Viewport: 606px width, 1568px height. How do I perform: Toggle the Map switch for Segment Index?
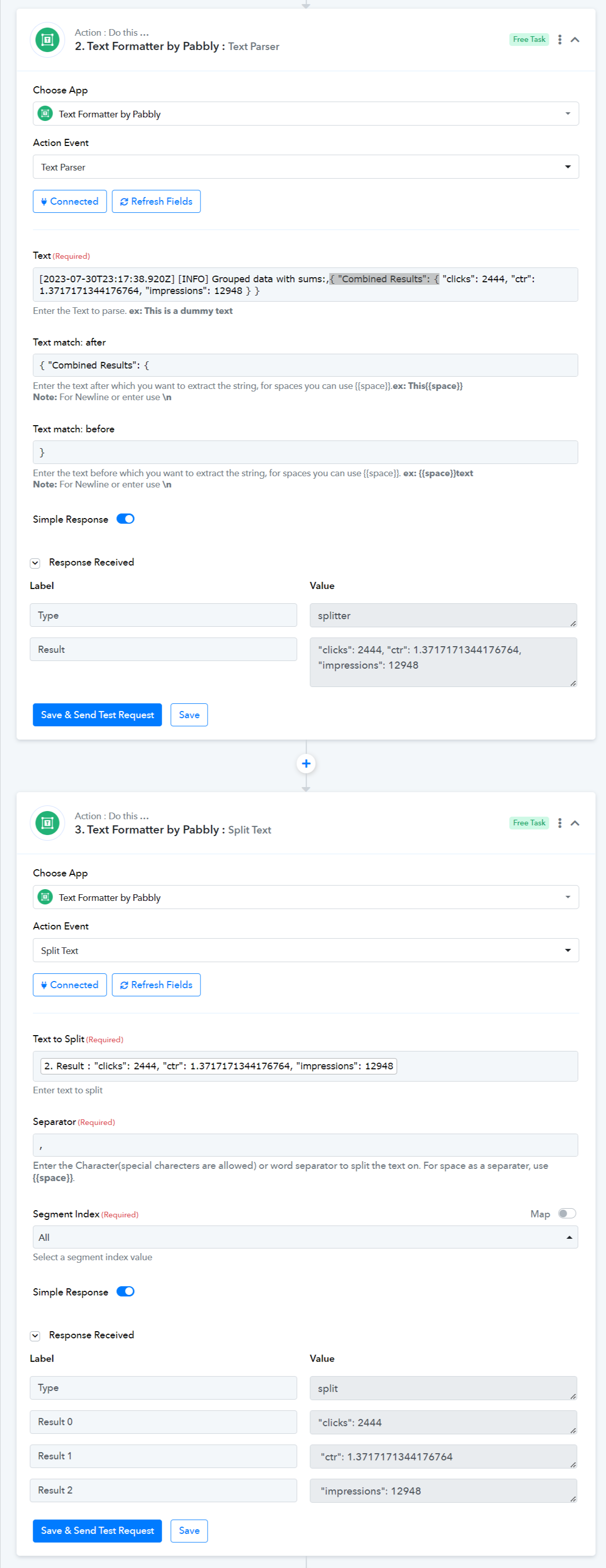point(567,1214)
